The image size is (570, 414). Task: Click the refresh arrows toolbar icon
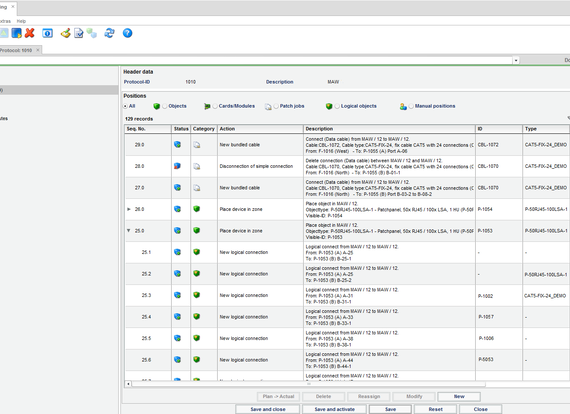(109, 33)
